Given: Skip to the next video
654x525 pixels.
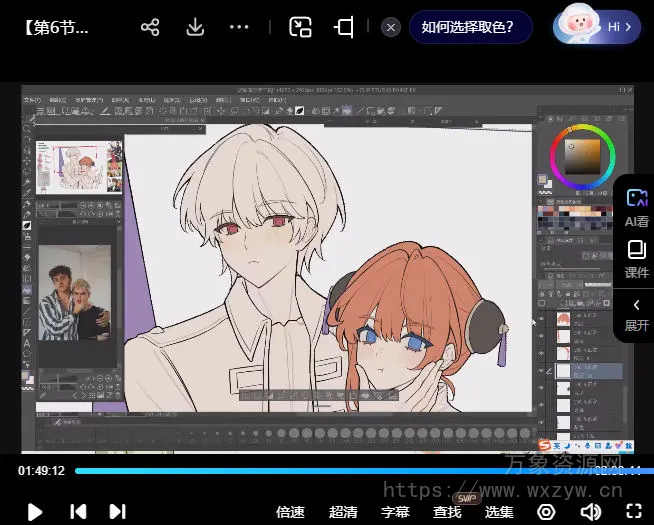Looking at the screenshot, I should pyautogui.click(x=117, y=511).
